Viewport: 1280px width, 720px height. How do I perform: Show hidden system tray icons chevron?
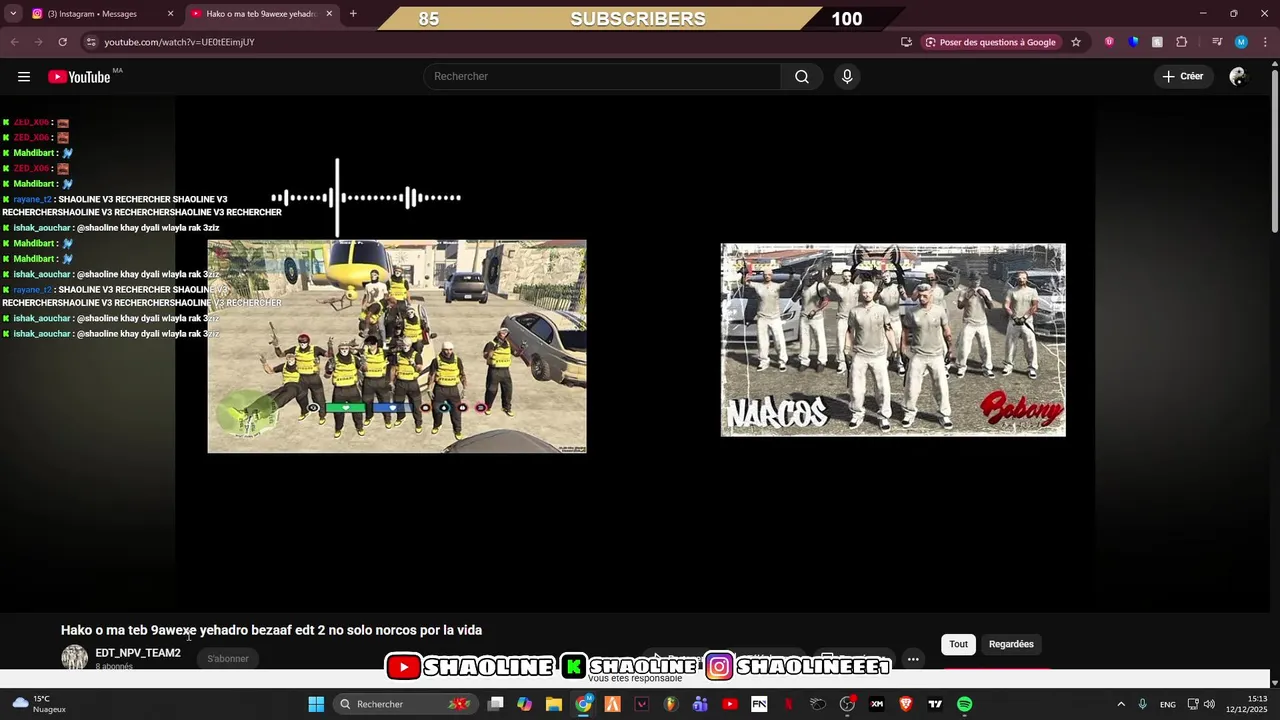(1121, 704)
